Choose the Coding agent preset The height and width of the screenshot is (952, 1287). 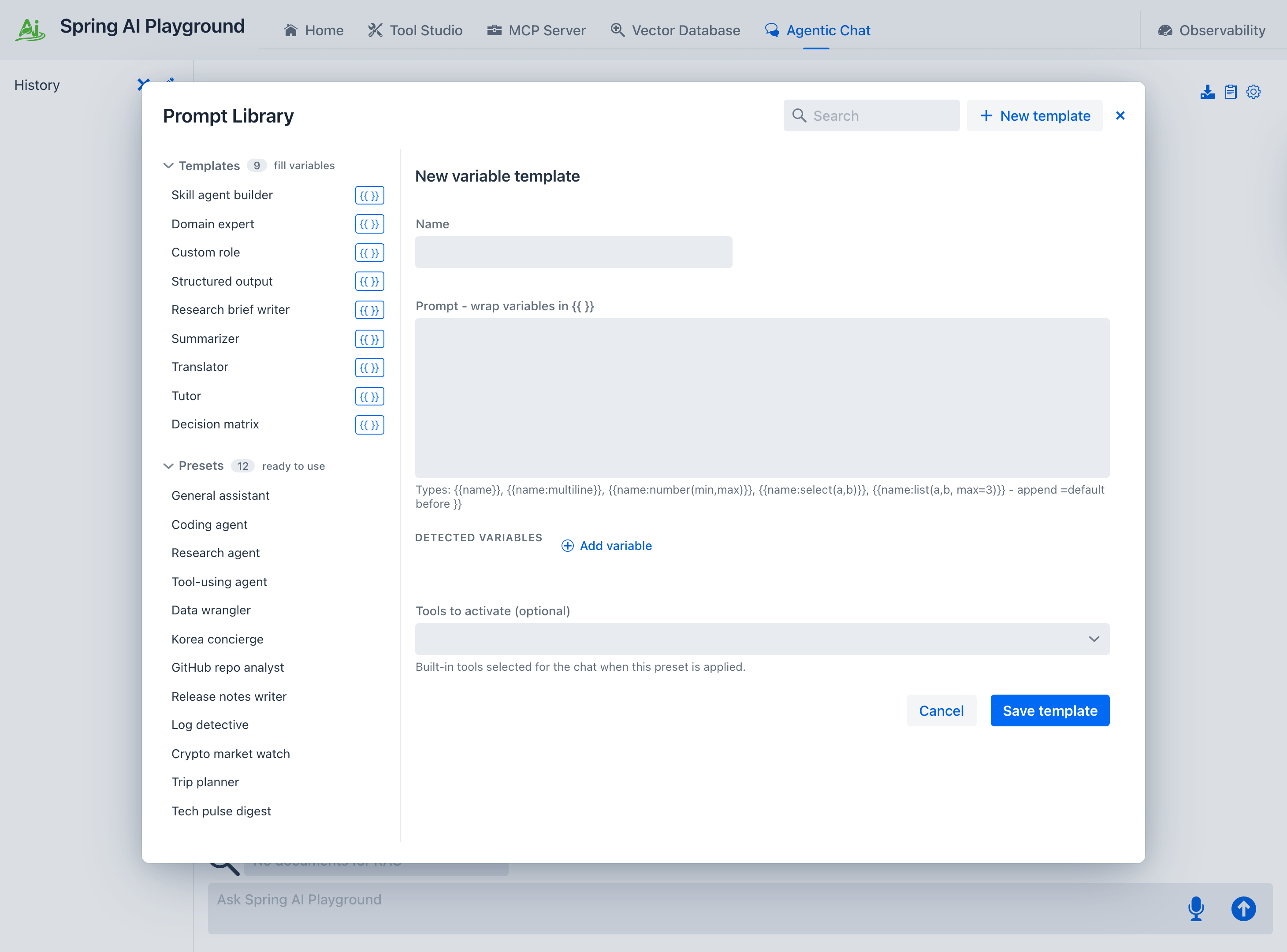(209, 524)
